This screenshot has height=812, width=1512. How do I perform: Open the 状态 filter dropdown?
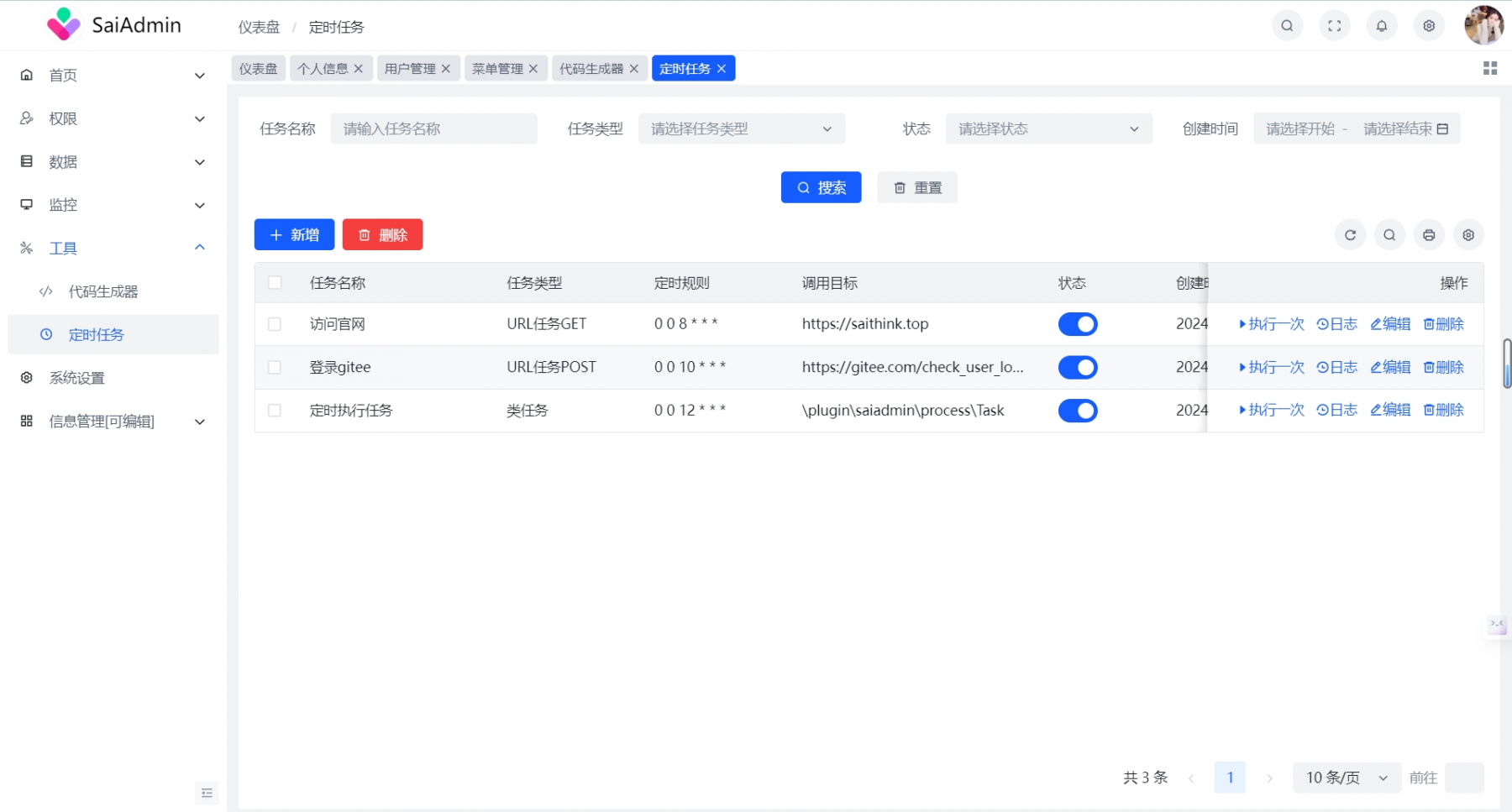1049,128
